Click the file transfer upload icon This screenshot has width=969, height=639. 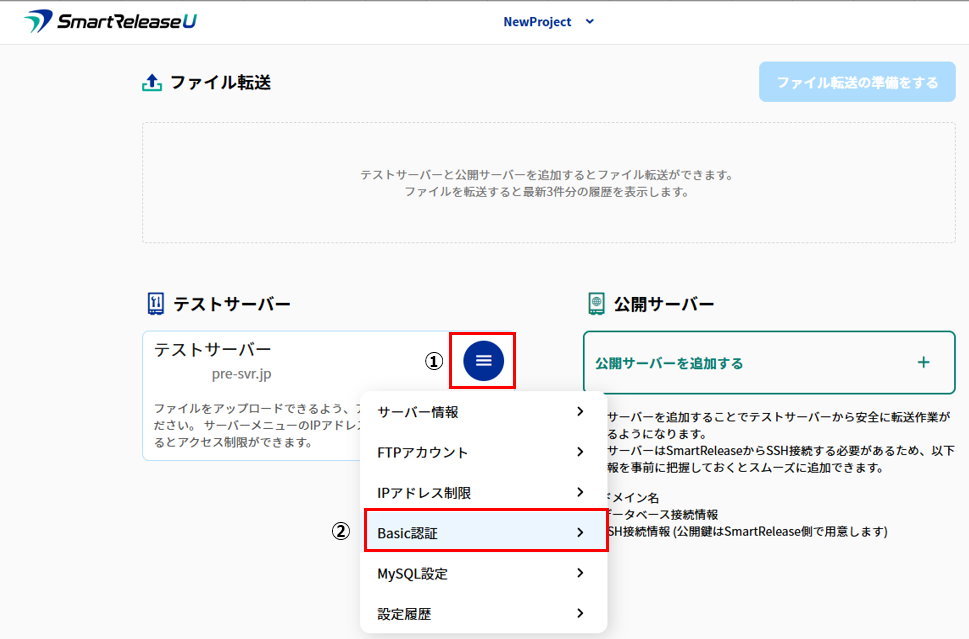click(152, 83)
